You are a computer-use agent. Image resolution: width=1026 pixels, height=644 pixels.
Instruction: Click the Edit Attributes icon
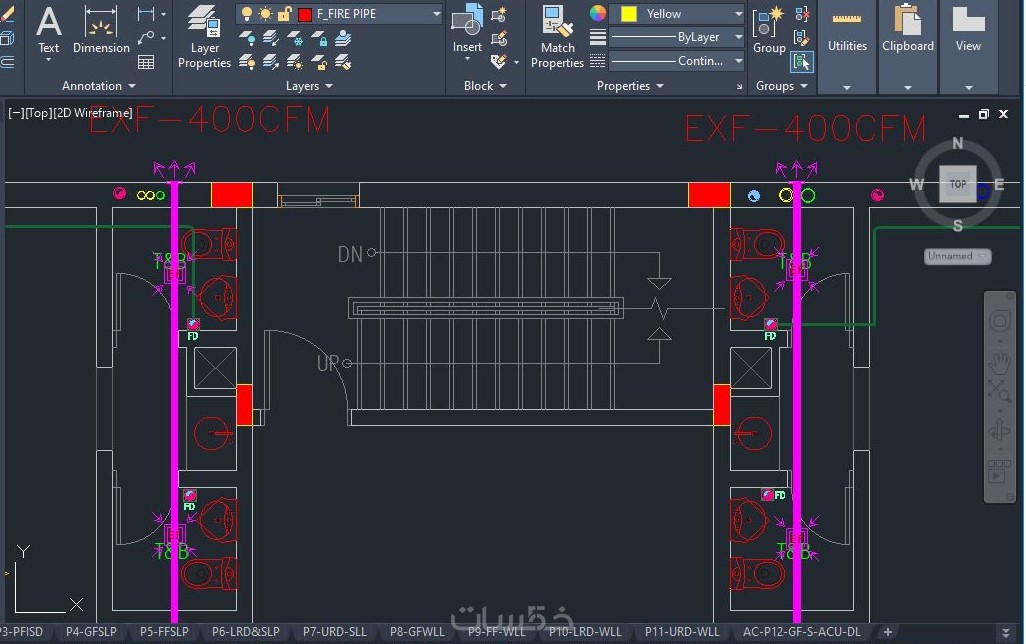click(x=499, y=62)
